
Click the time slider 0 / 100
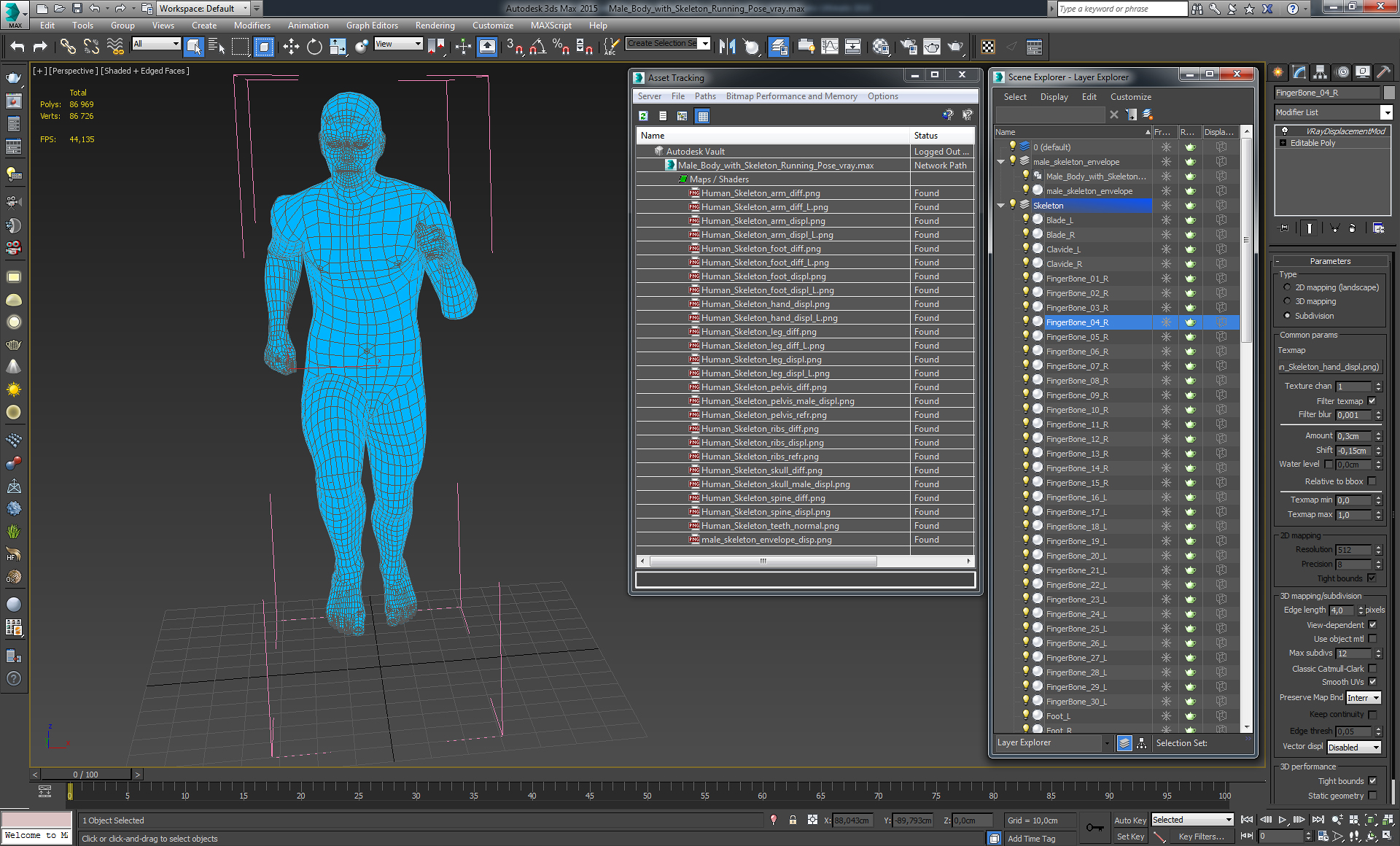tap(85, 775)
